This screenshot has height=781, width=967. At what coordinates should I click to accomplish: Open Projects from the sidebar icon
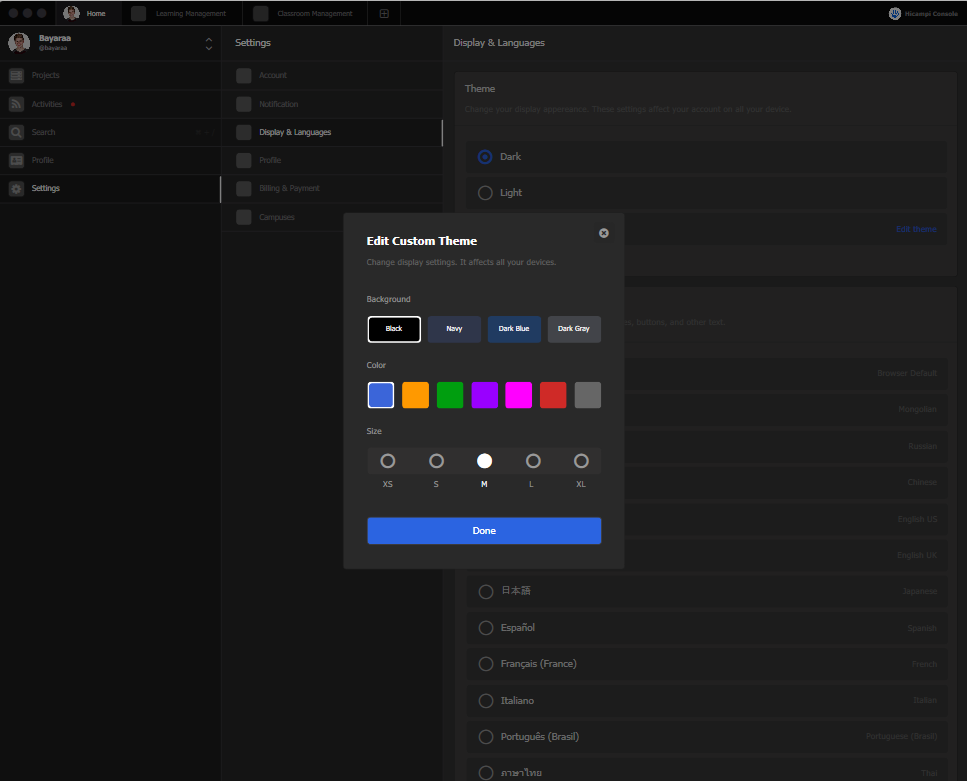[16, 75]
